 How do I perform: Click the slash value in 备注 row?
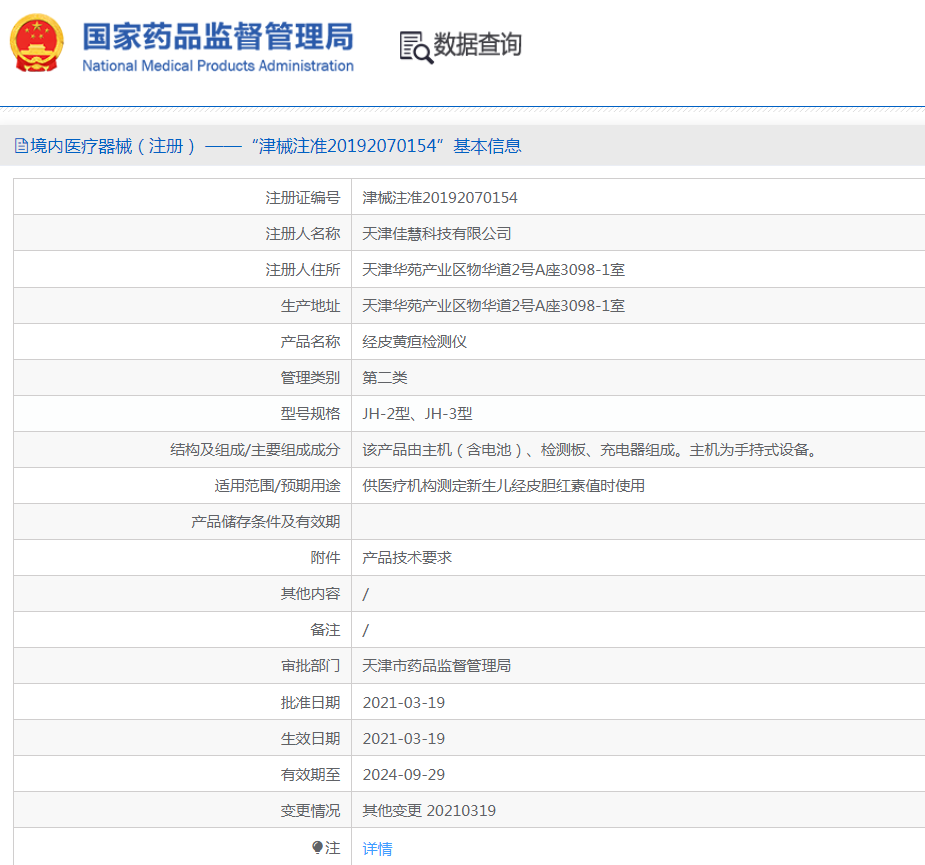(366, 630)
